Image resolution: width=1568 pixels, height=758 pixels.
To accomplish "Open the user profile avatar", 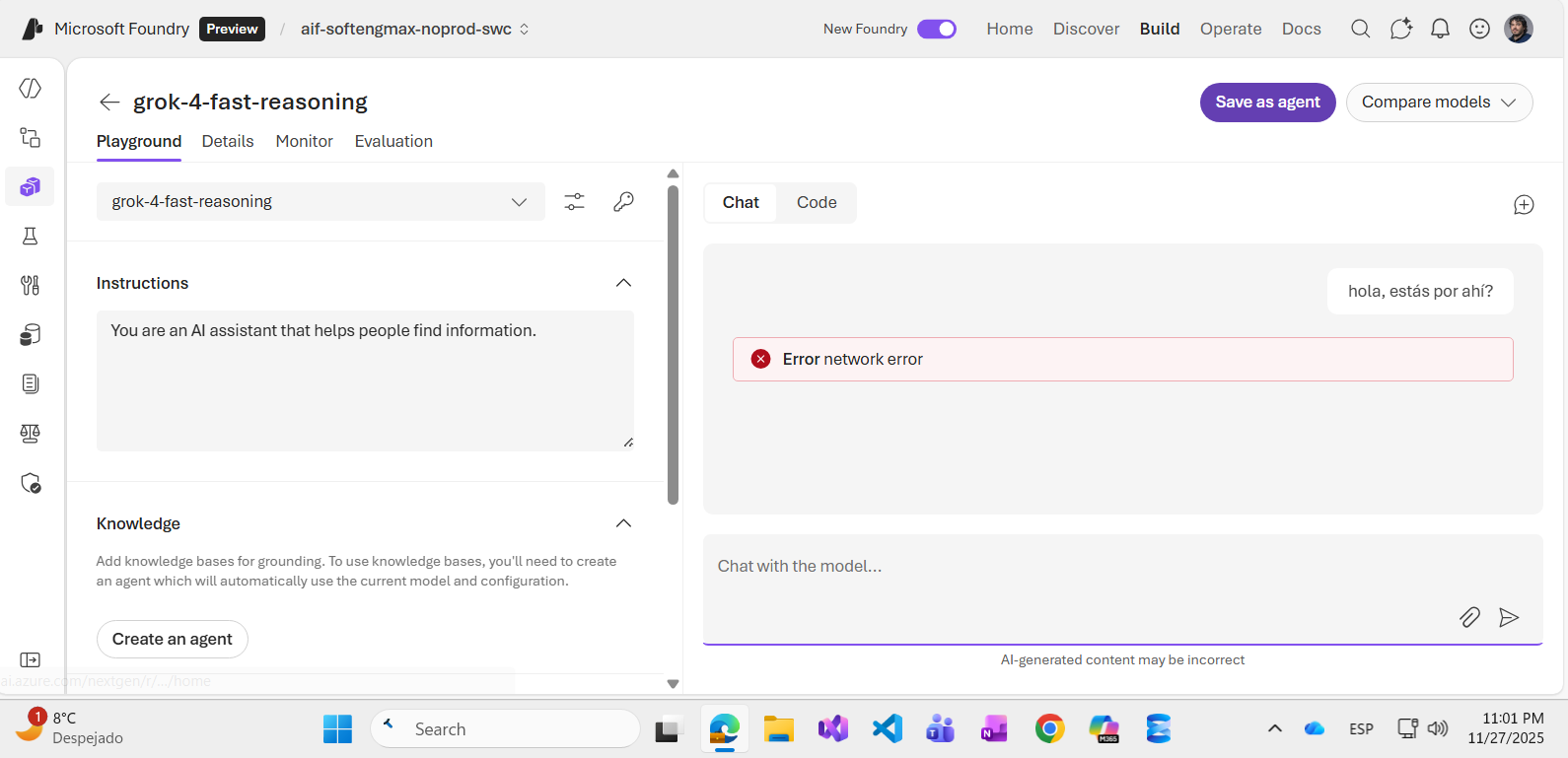I will click(1519, 29).
